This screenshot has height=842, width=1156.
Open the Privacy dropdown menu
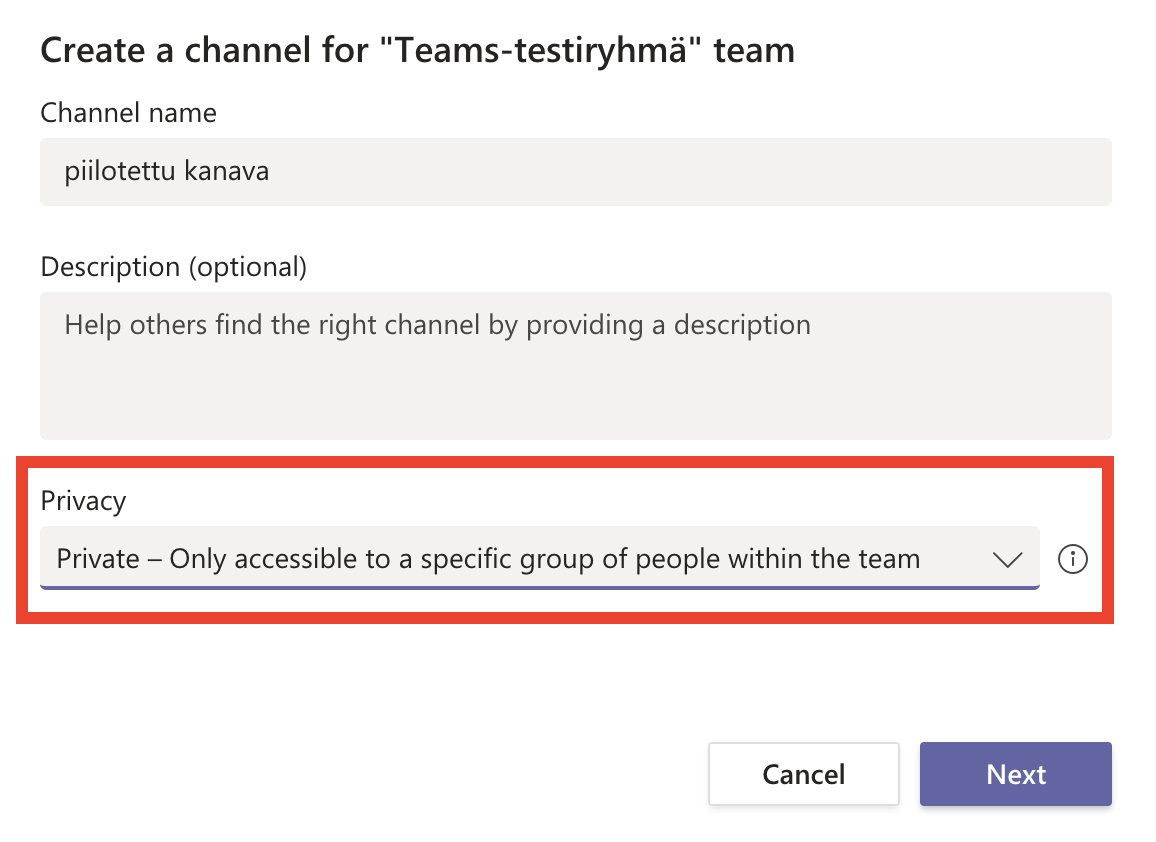(x=540, y=558)
